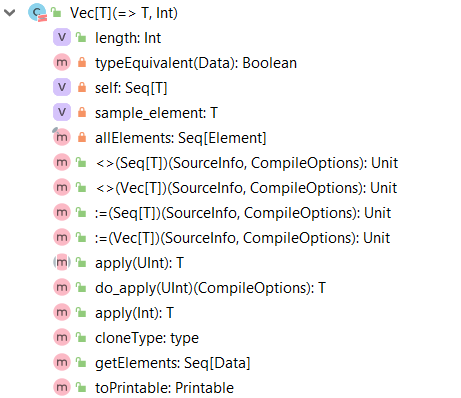Click the Vec[T] class icon
The image size is (461, 398).
tap(37, 13)
